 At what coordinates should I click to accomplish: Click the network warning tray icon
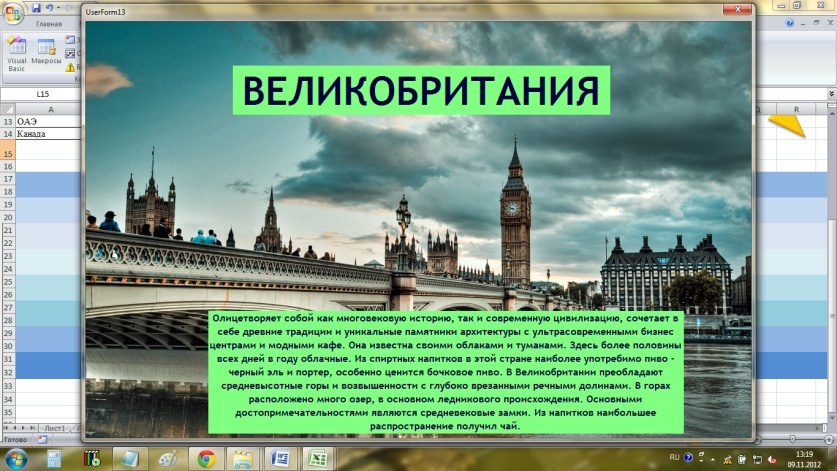[x=727, y=459]
